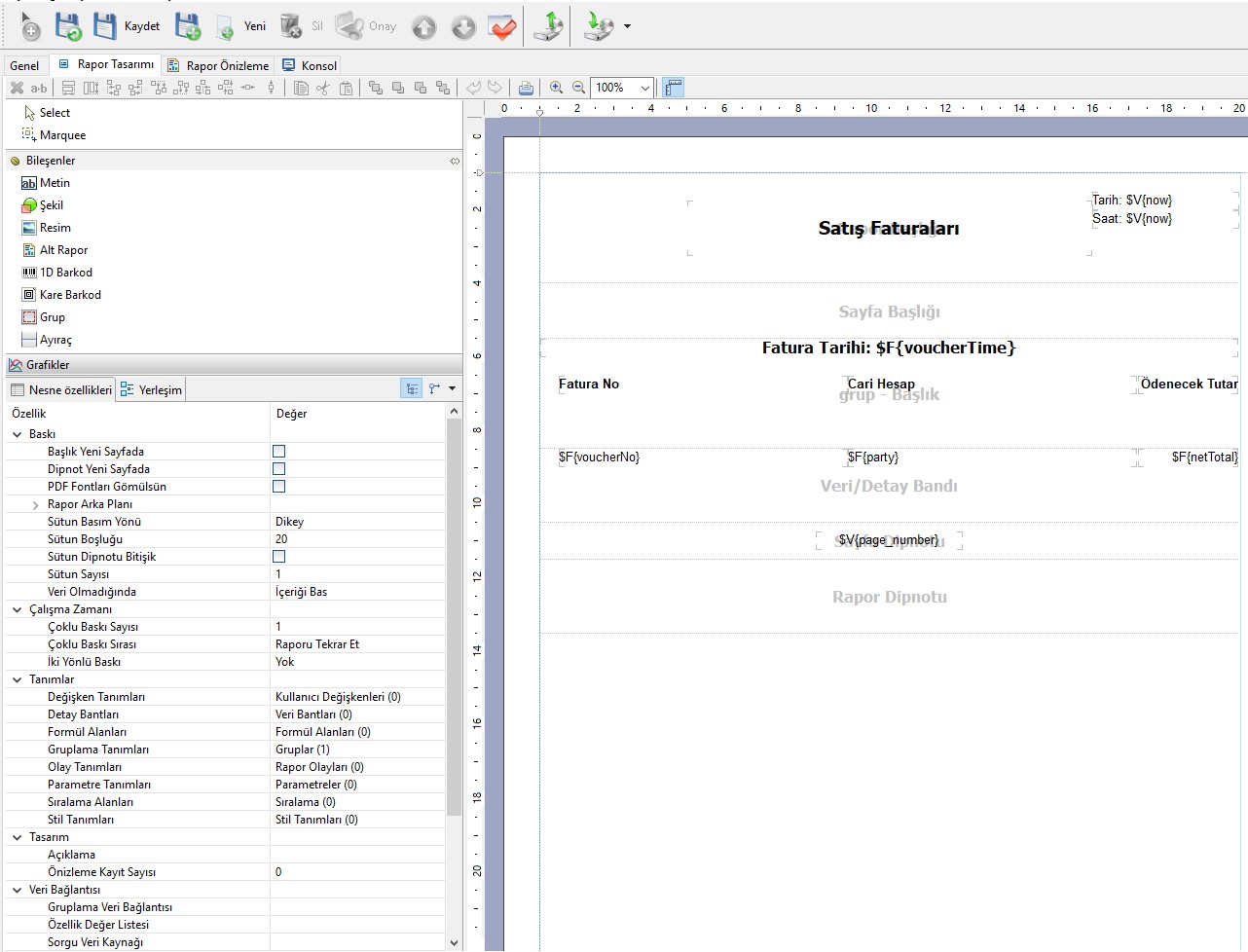Click the Yeni new record button
Image resolution: width=1248 pixels, height=952 pixels.
(x=240, y=26)
